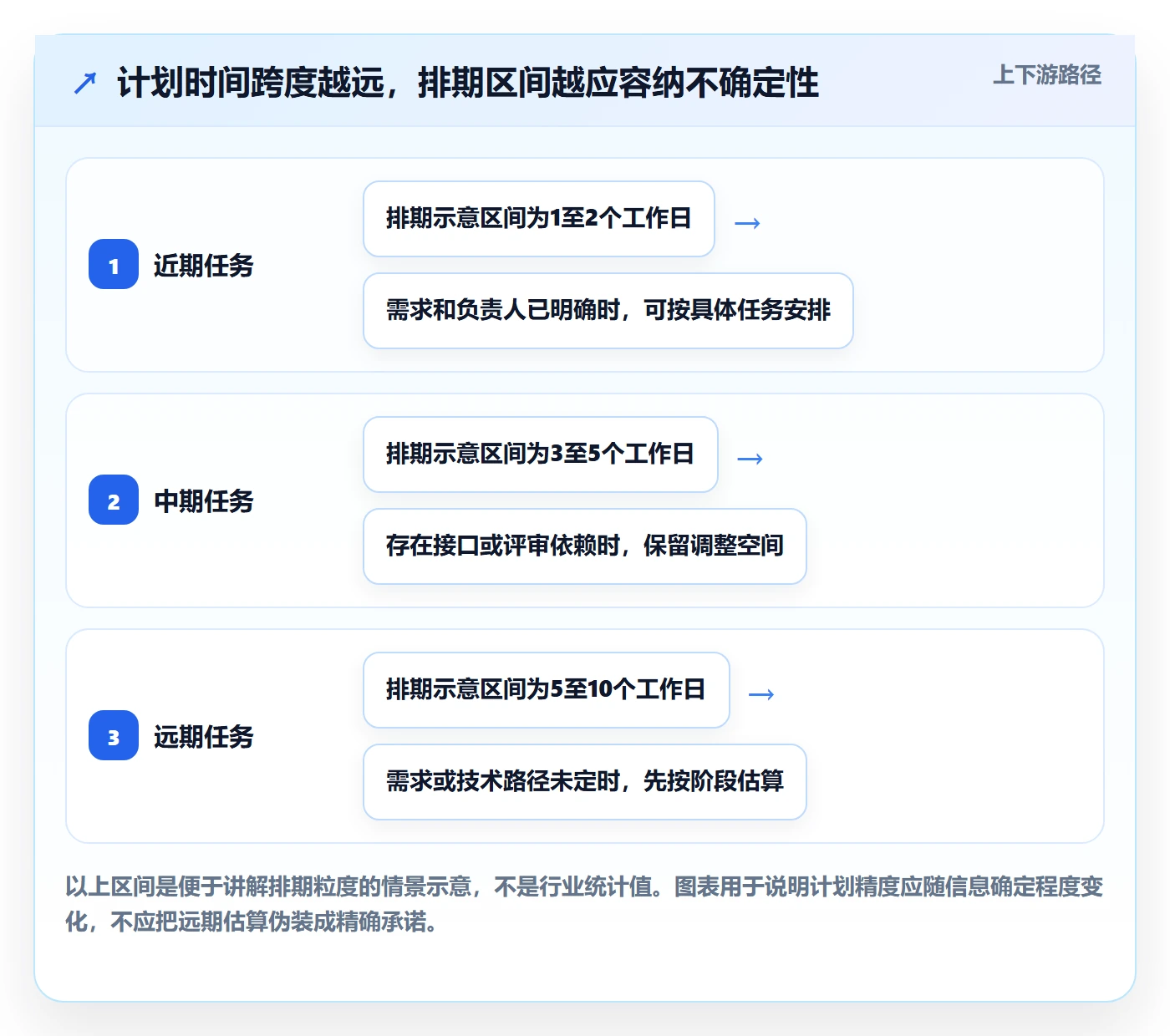The width and height of the screenshot is (1170, 1036).
Task: Click the box 排期示意区间为3至5个工作日
Action: 541,455
